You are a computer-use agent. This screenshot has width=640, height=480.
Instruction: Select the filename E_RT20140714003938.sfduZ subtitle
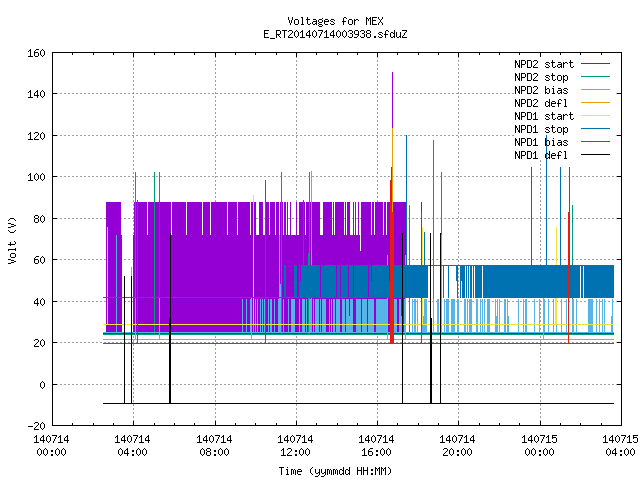coord(335,34)
